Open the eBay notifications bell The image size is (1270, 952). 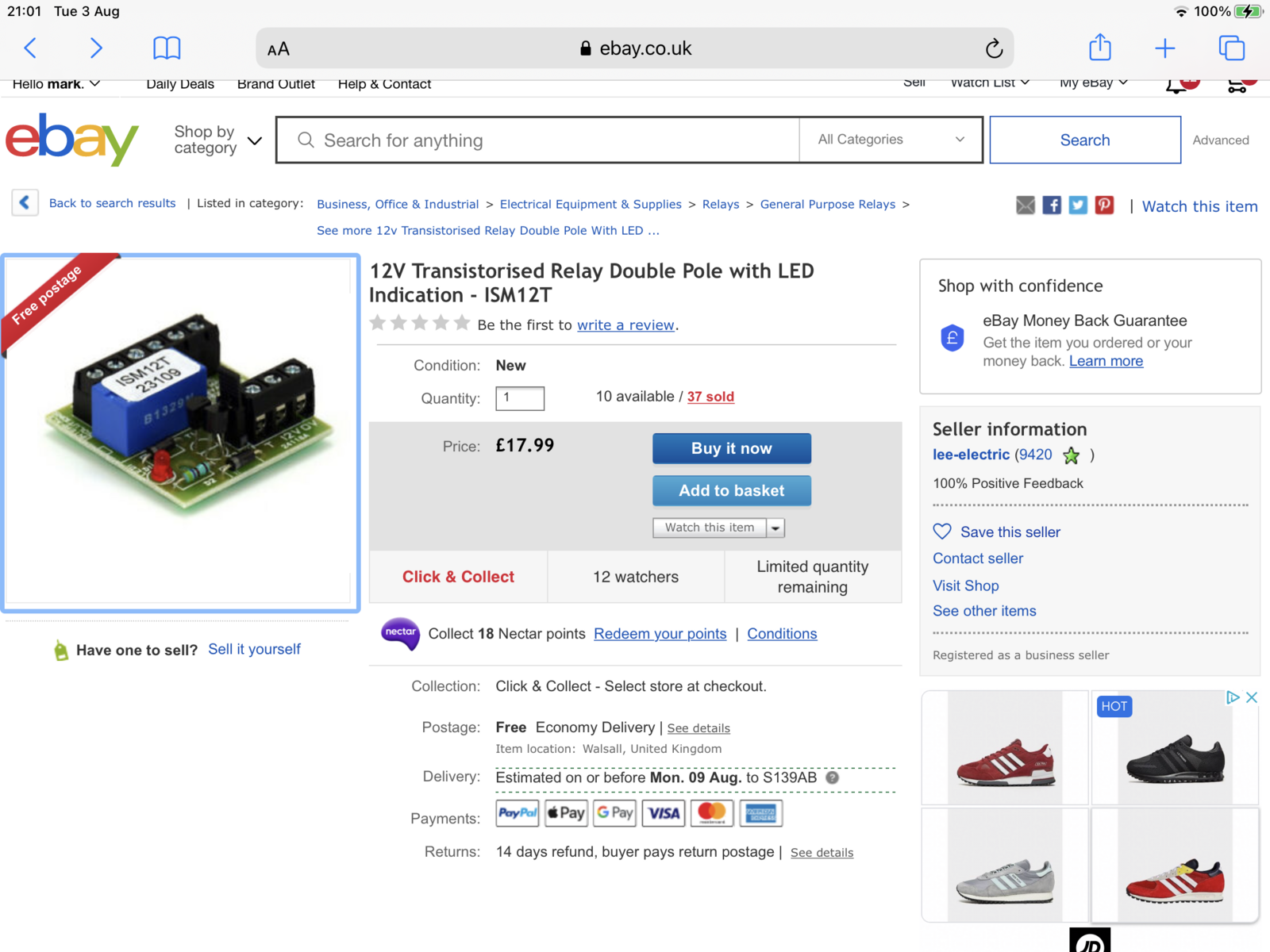coord(1176,85)
